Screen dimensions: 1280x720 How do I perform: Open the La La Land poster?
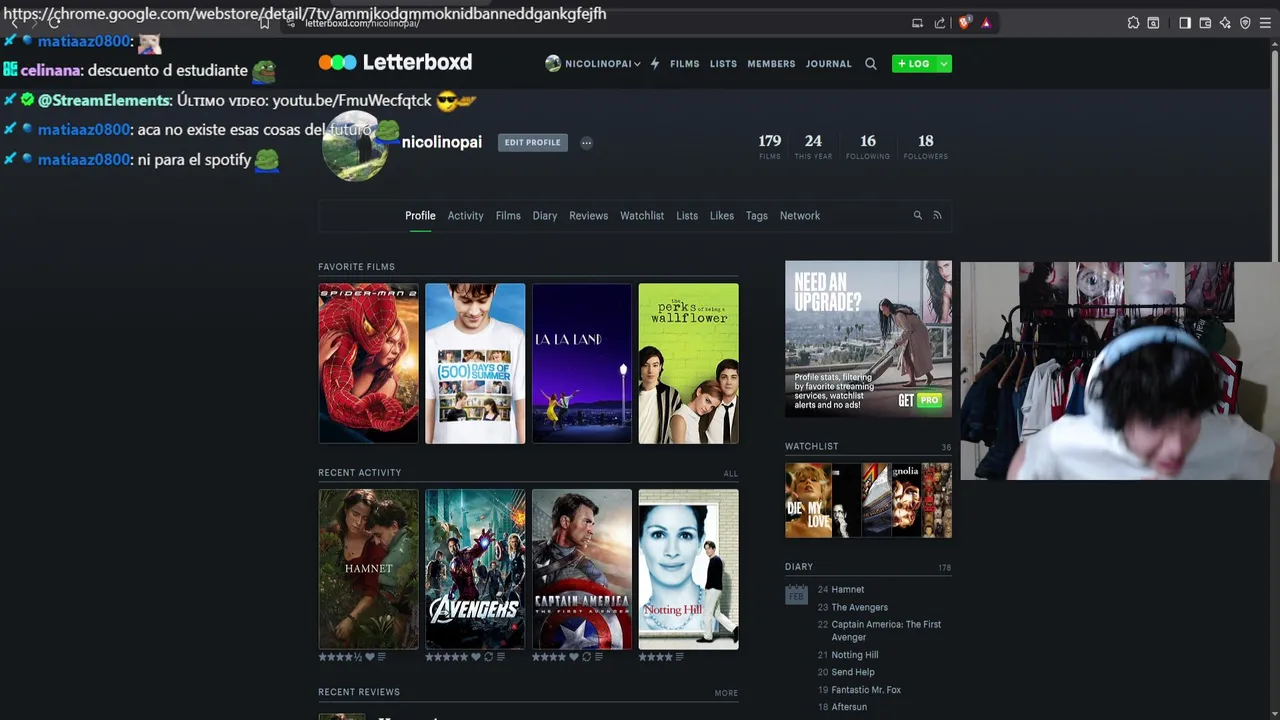[x=582, y=363]
